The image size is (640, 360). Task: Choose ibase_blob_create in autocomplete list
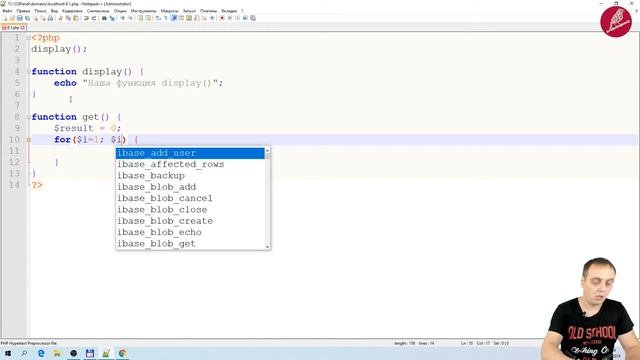(190, 221)
